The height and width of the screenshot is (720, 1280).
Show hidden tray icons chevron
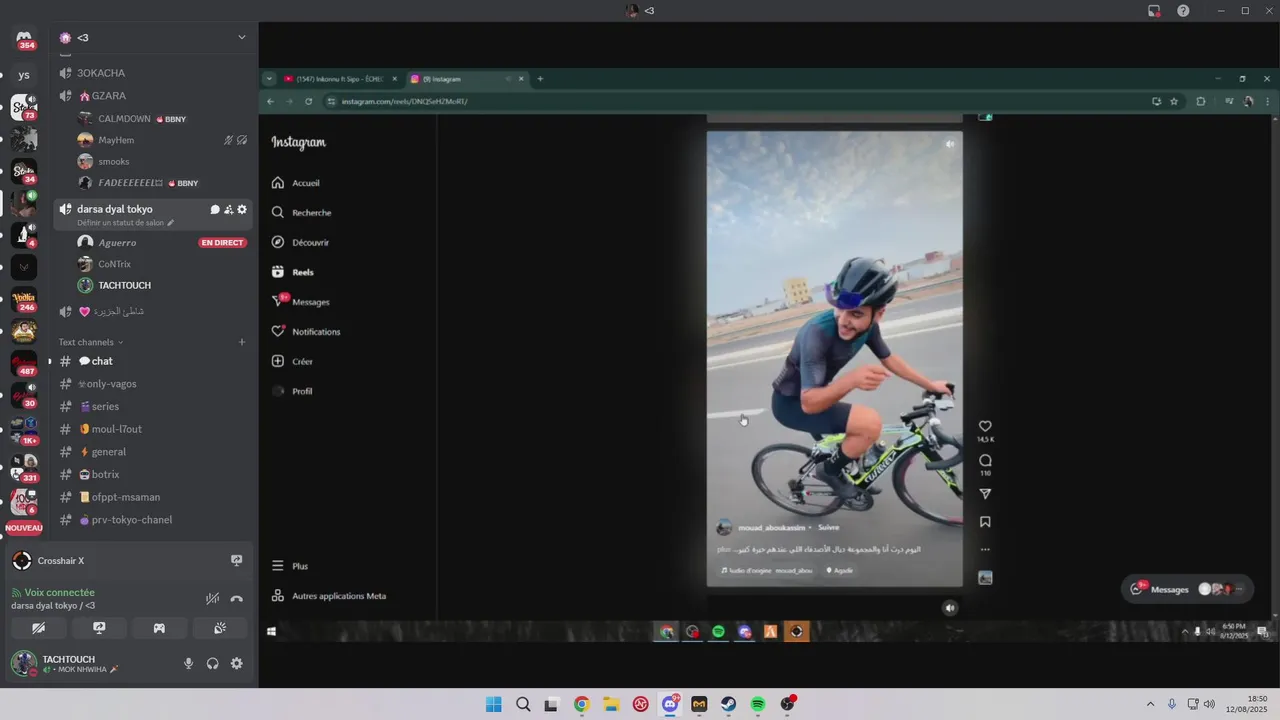point(1150,704)
